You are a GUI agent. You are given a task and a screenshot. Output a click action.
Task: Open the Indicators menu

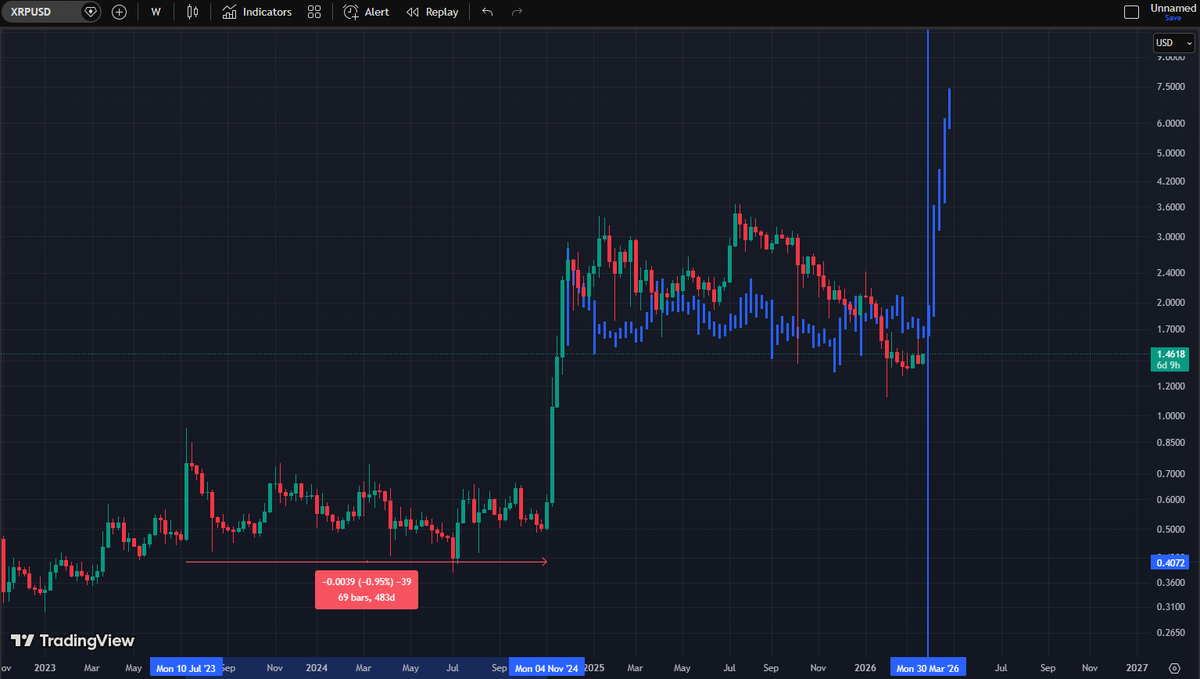(x=257, y=12)
